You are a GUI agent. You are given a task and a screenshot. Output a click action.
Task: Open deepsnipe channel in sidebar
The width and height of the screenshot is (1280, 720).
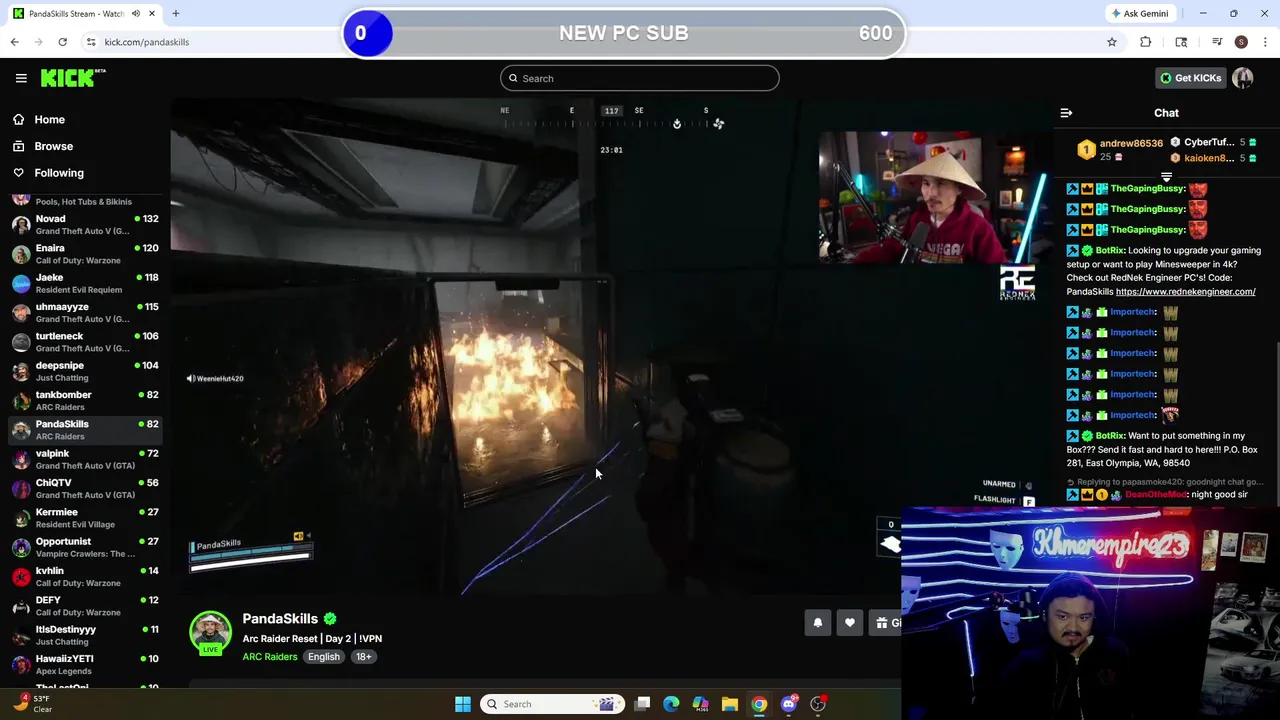(x=85, y=371)
